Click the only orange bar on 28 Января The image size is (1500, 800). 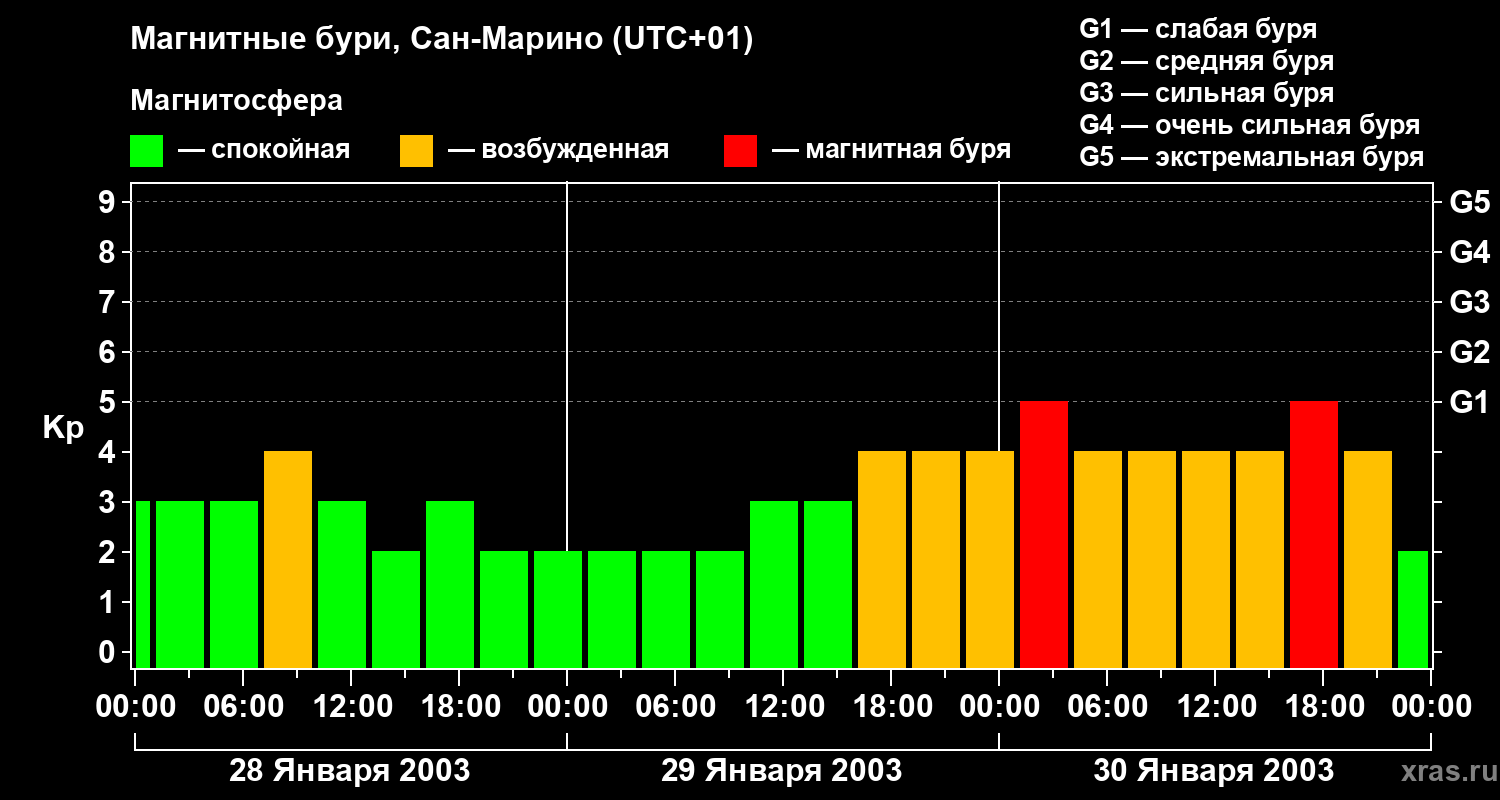coord(288,559)
